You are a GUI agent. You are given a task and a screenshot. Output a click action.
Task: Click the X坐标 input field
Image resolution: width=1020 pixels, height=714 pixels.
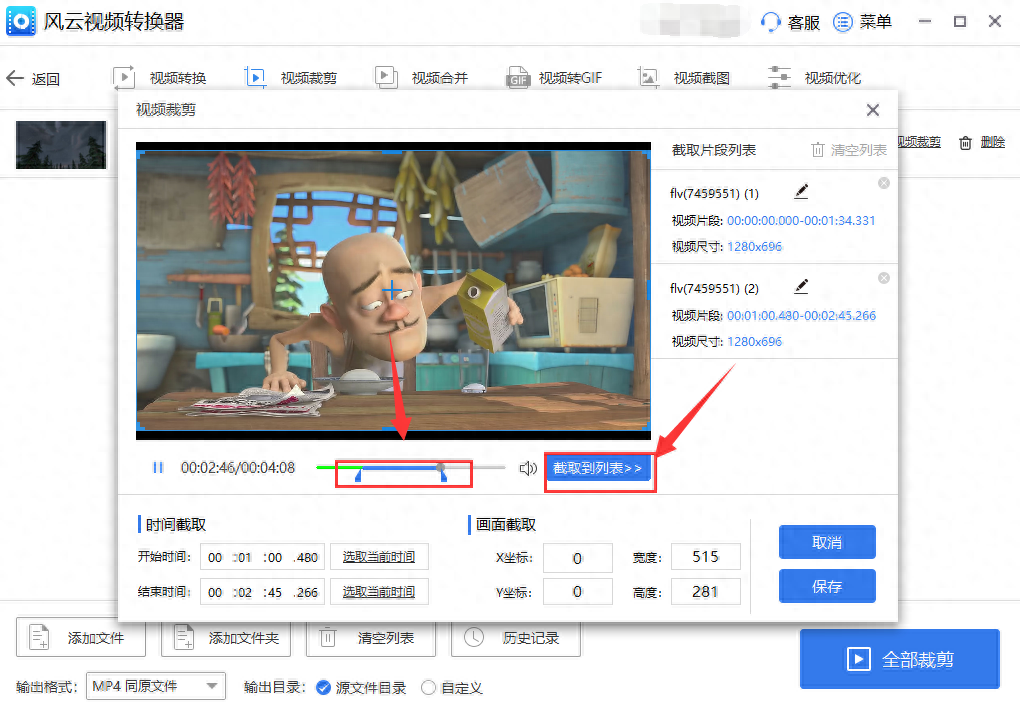click(x=578, y=558)
